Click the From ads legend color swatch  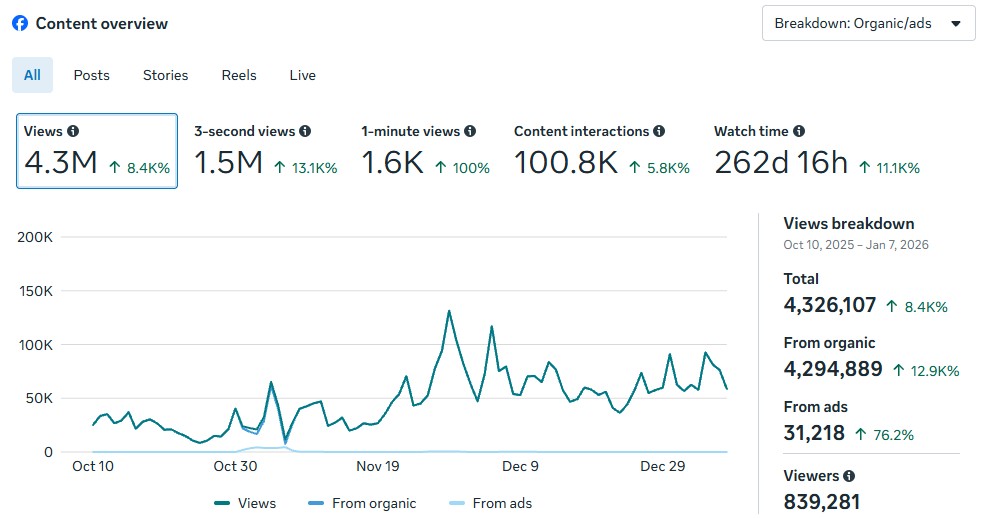457,503
